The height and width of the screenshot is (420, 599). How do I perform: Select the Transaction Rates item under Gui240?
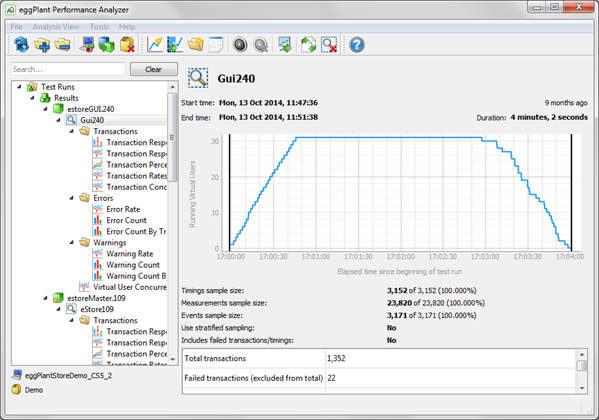click(136, 176)
